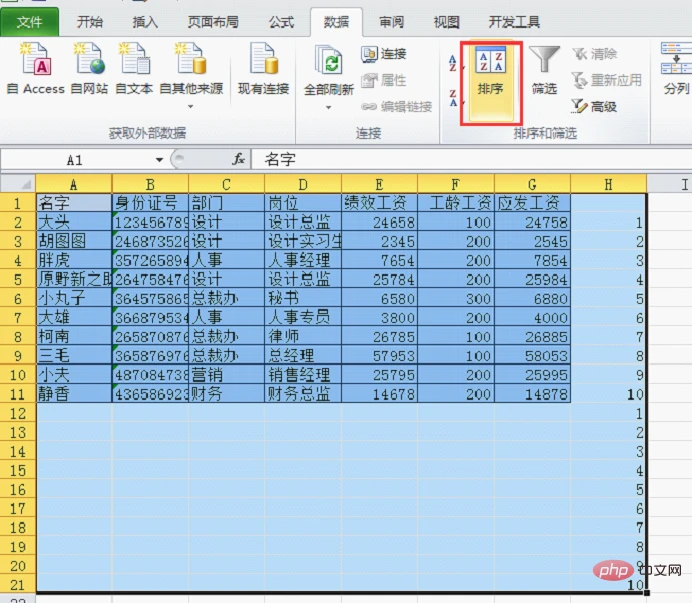Select row 5 header
The width and height of the screenshot is (692, 603).
coord(18,279)
